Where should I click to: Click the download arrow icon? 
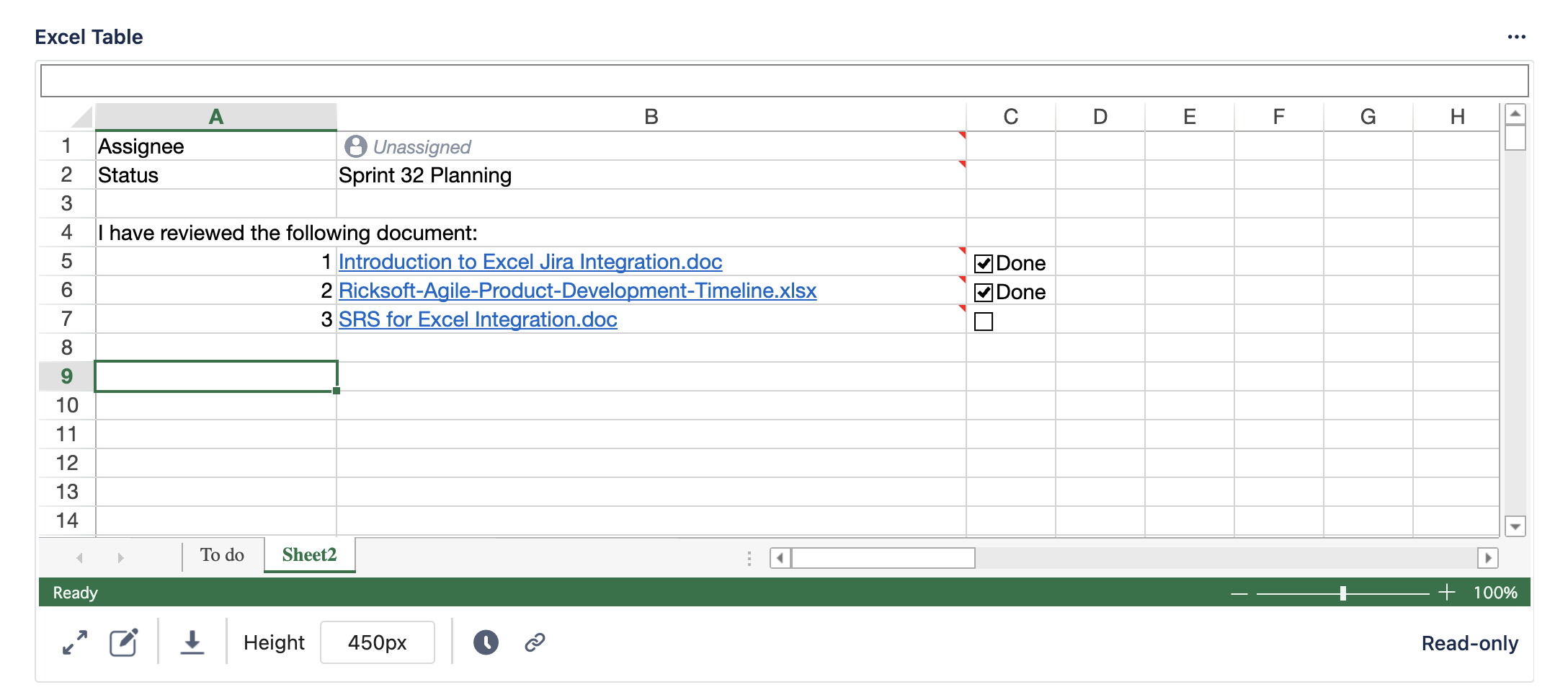192,642
